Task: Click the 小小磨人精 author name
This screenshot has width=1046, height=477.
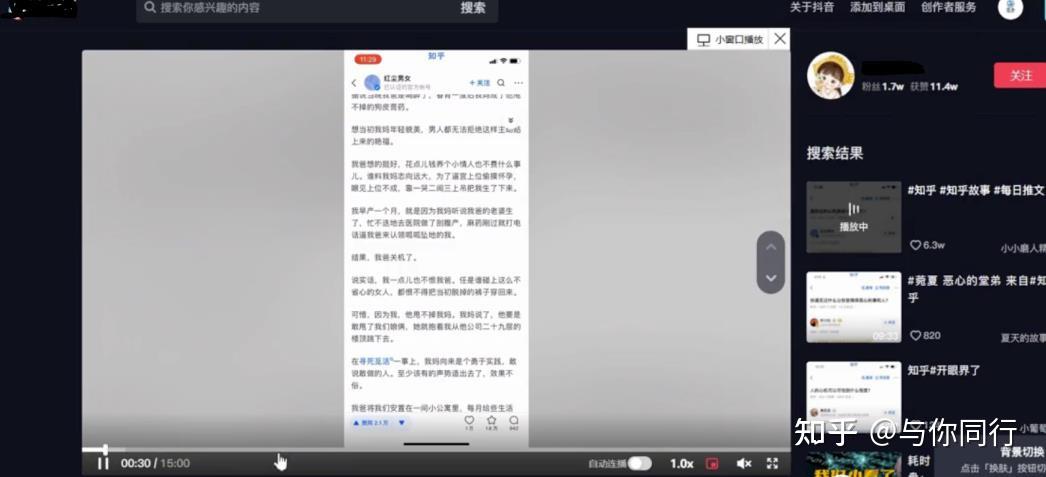Action: (1023, 248)
